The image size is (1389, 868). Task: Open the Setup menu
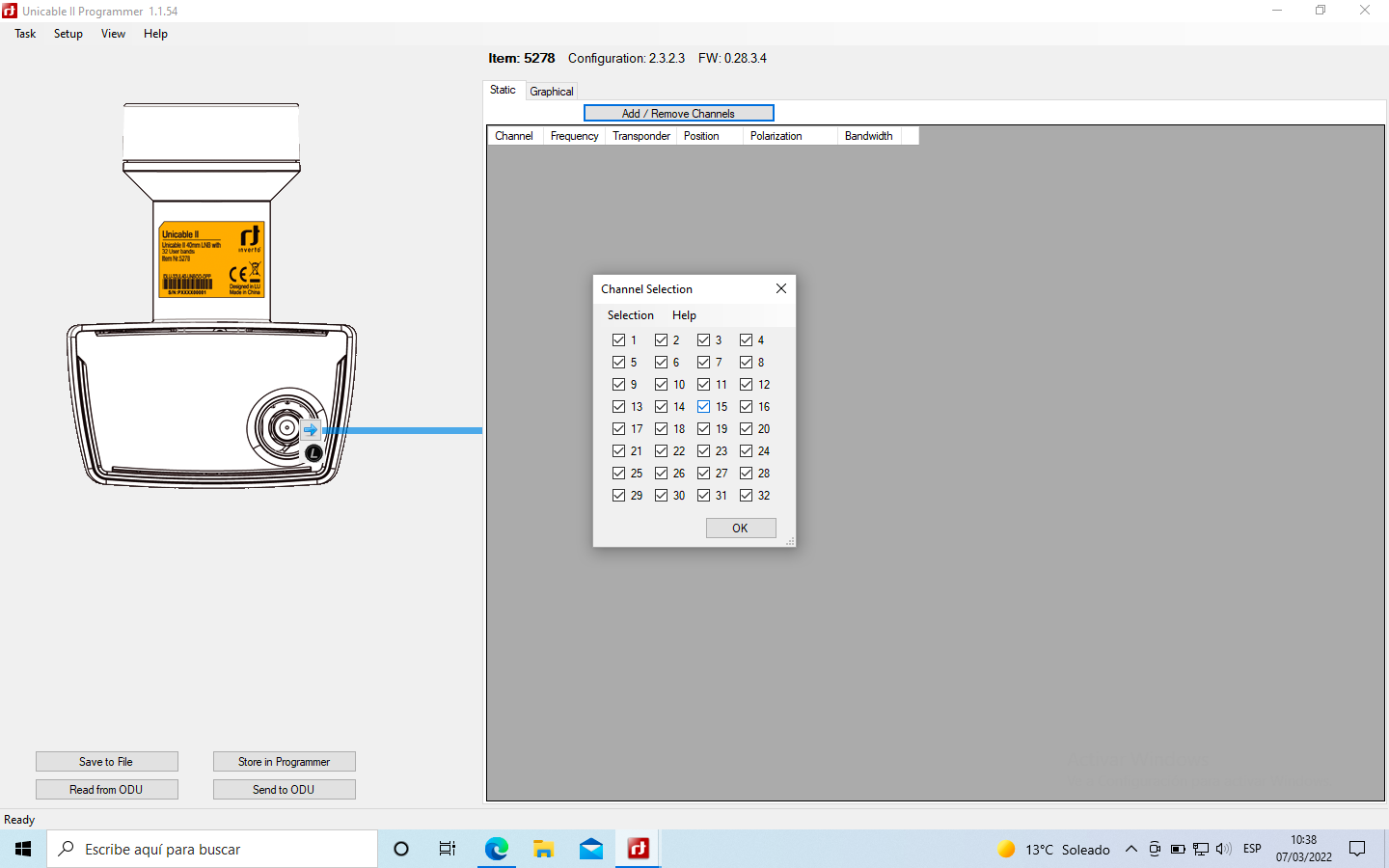[68, 34]
